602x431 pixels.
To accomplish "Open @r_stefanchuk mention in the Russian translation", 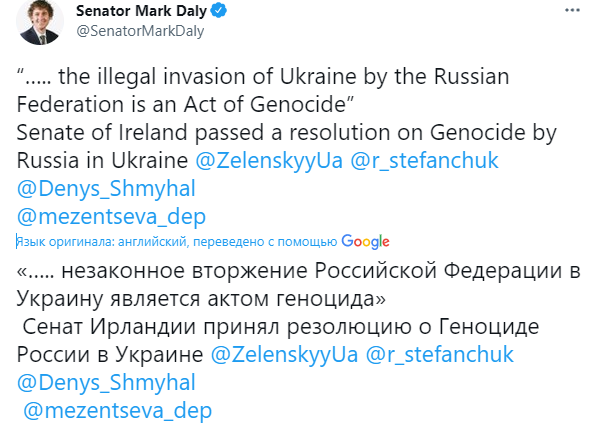I will (x=439, y=354).
